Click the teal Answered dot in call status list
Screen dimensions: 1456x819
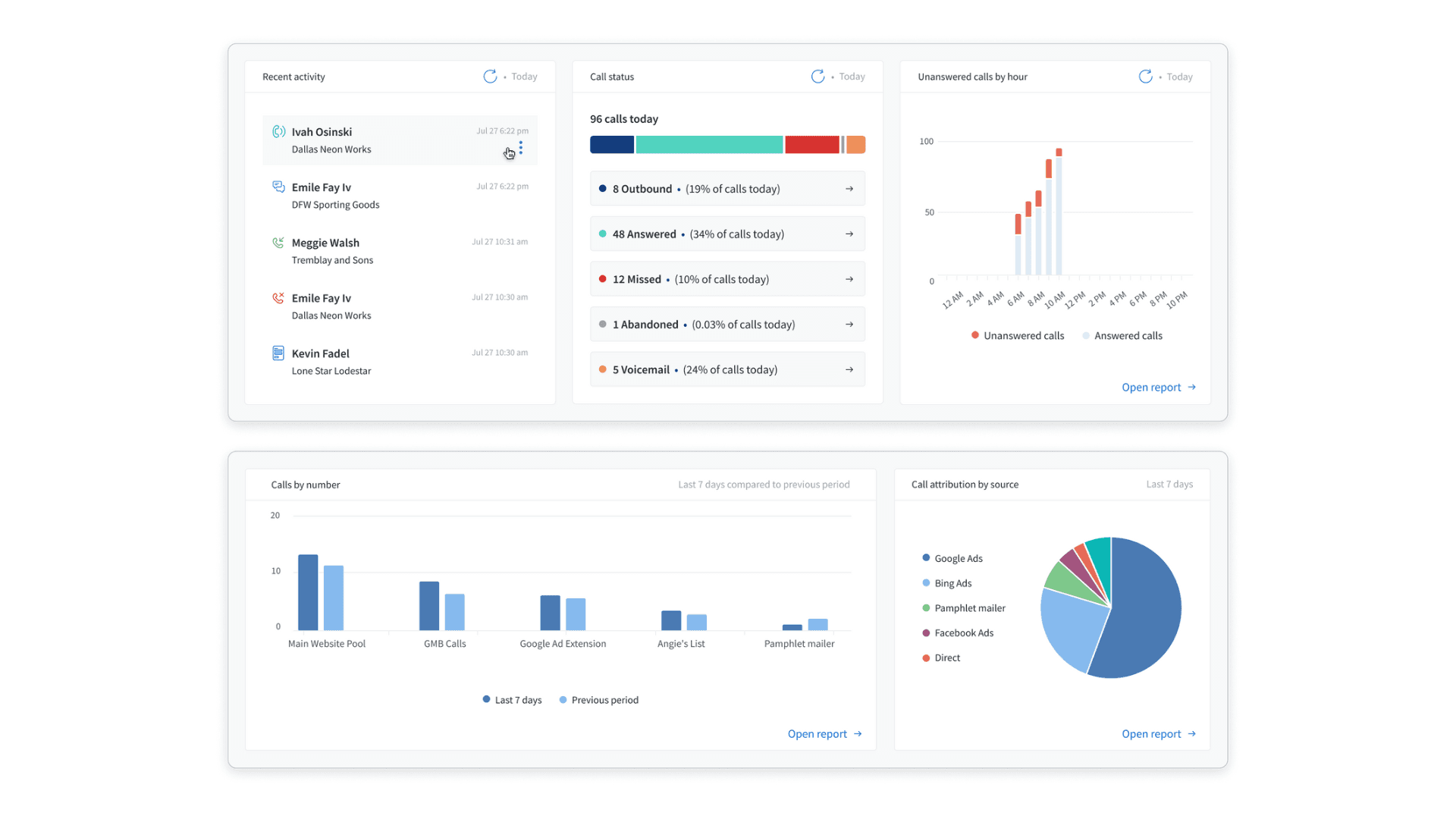pyautogui.click(x=603, y=234)
